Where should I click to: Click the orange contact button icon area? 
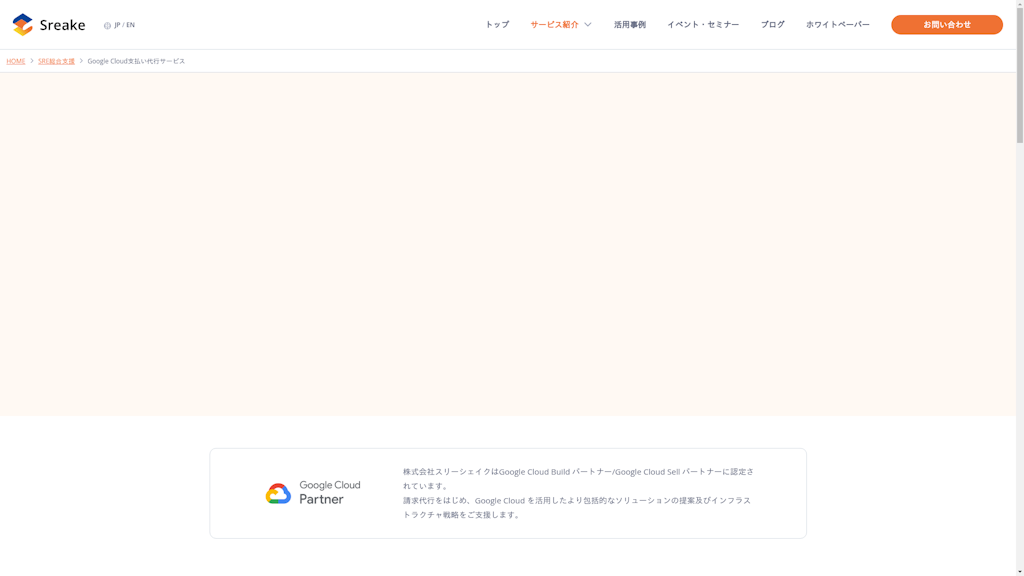point(945,24)
